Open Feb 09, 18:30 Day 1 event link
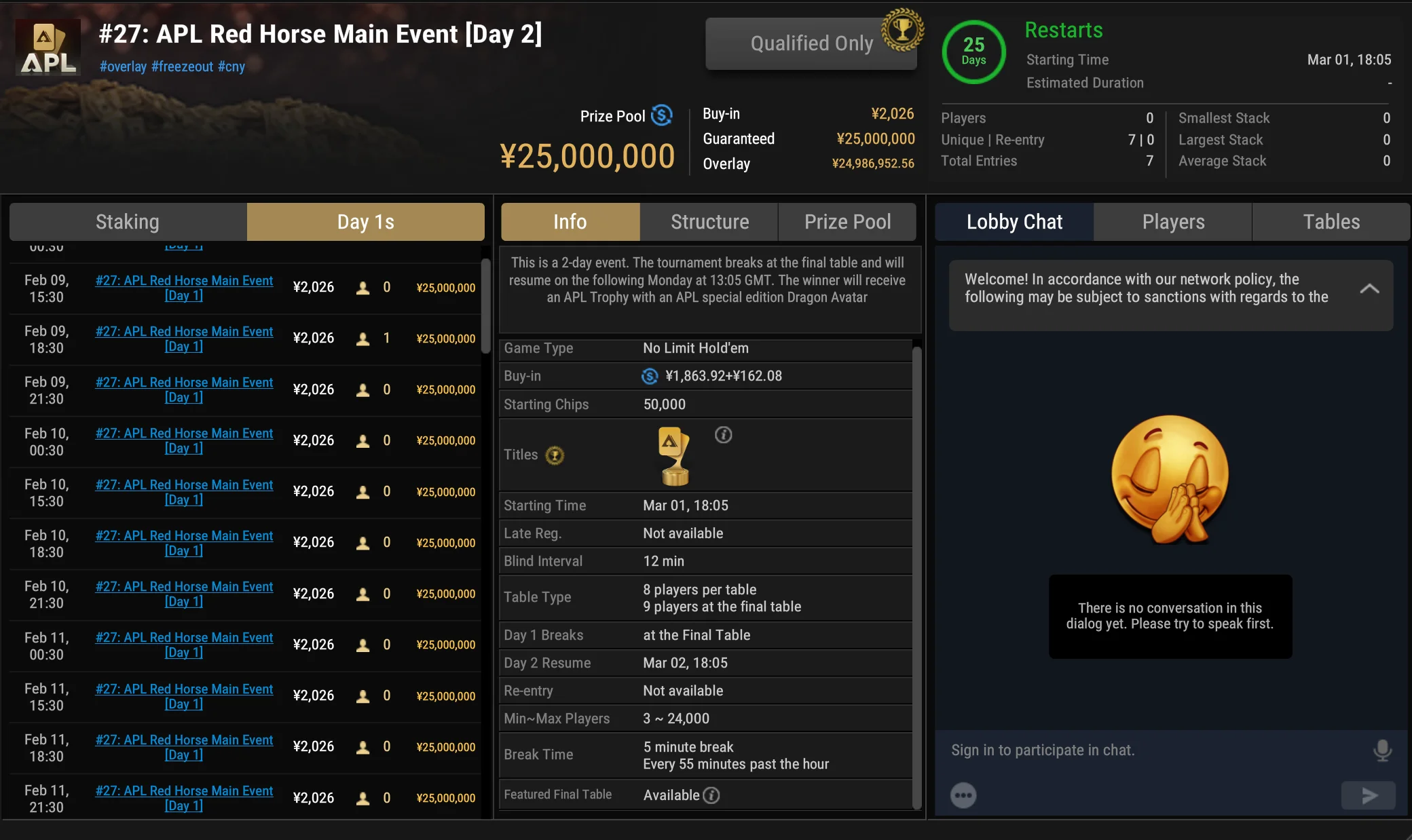The image size is (1412, 840). click(x=184, y=339)
